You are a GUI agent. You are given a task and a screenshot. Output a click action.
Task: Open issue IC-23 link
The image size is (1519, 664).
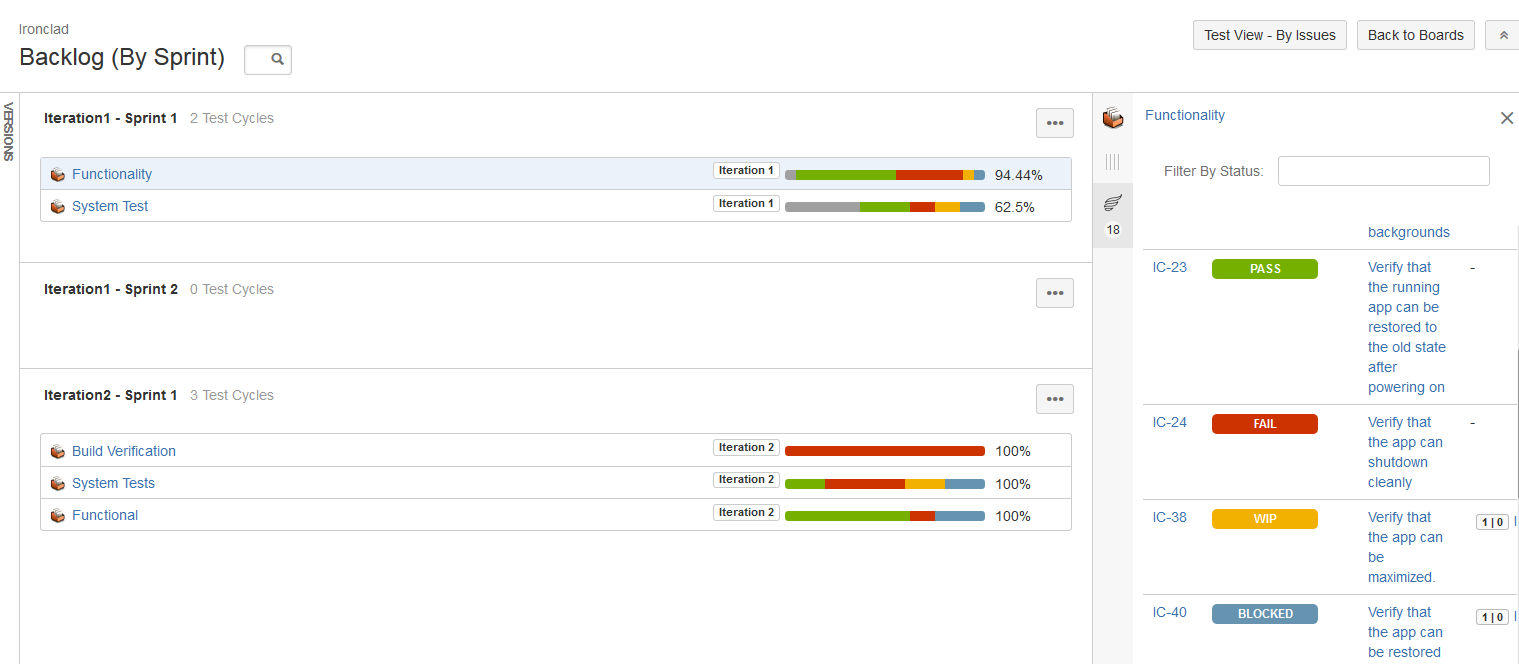1169,267
